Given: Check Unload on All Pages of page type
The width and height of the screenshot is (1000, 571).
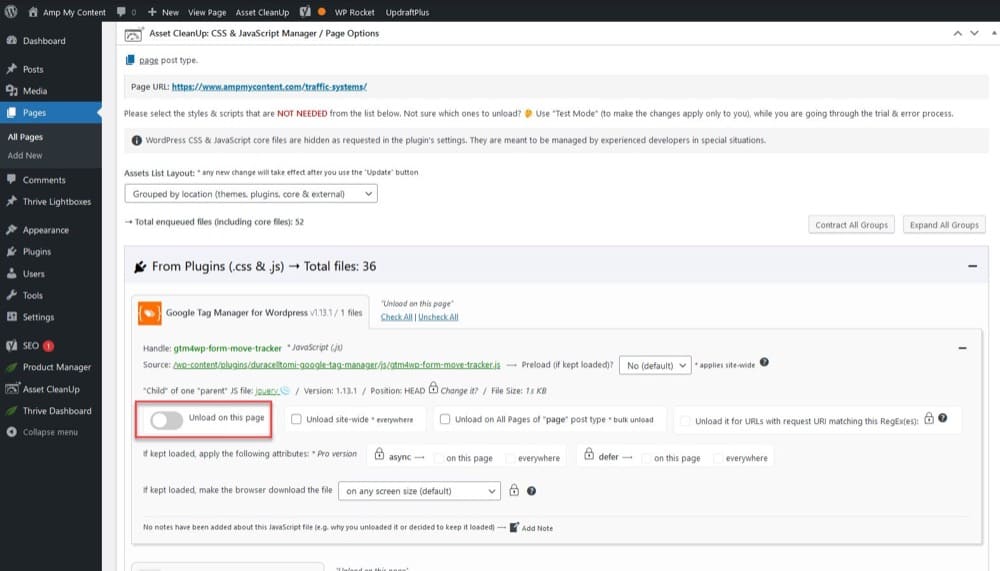Looking at the screenshot, I should (445, 419).
